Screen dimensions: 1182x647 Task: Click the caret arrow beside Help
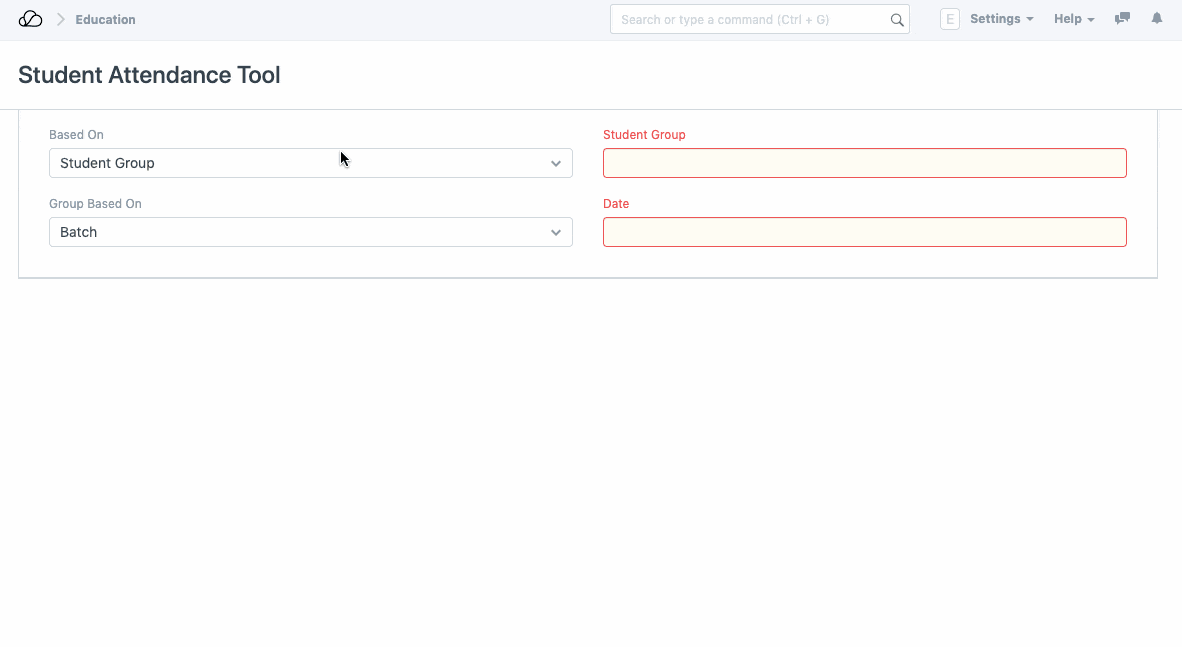click(1091, 20)
